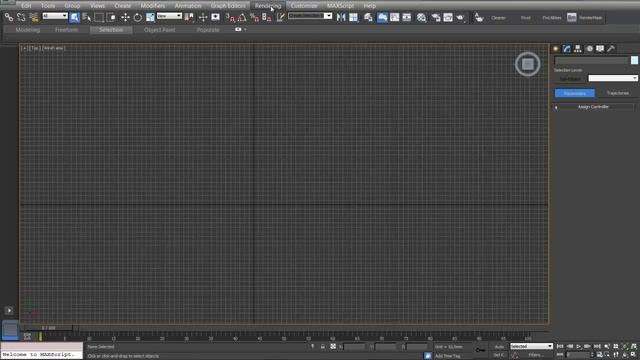Toggle Keyboard Shortcut Override
Image resolution: width=640 pixels, height=360 pixels.
point(216,17)
